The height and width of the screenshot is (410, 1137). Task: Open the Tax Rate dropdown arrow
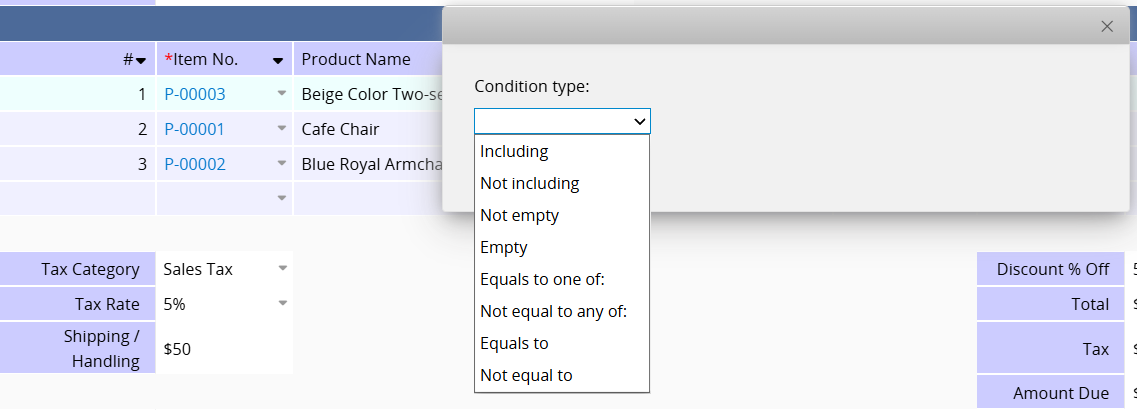tap(282, 303)
